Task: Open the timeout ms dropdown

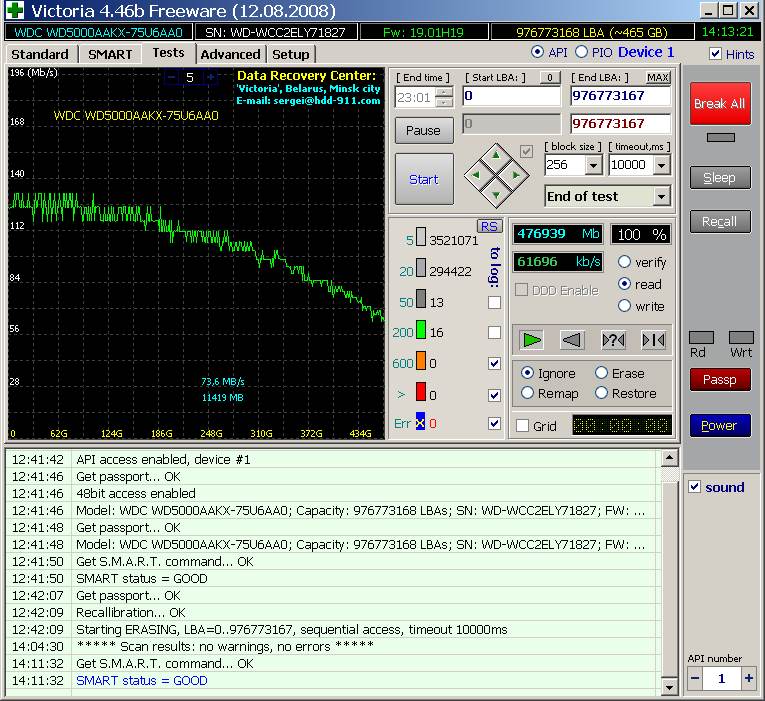Action: pyautogui.click(x=661, y=165)
